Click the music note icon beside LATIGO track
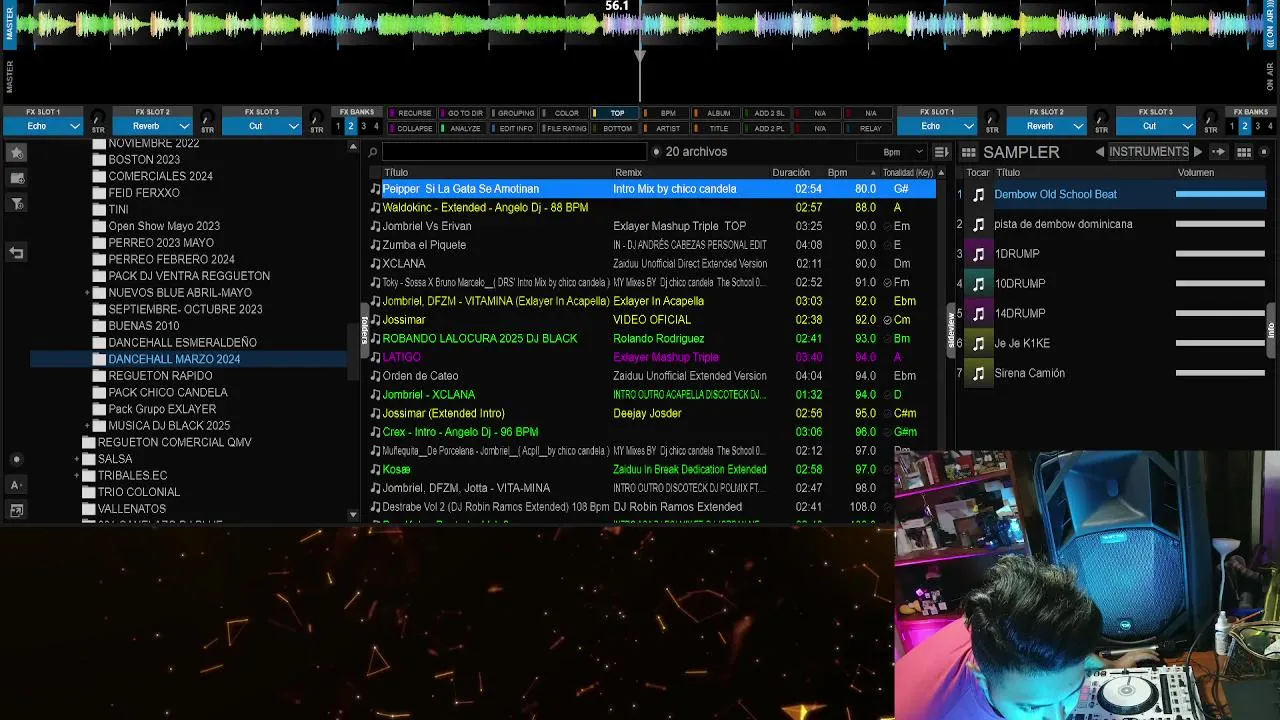This screenshot has width=1280, height=720. point(375,357)
